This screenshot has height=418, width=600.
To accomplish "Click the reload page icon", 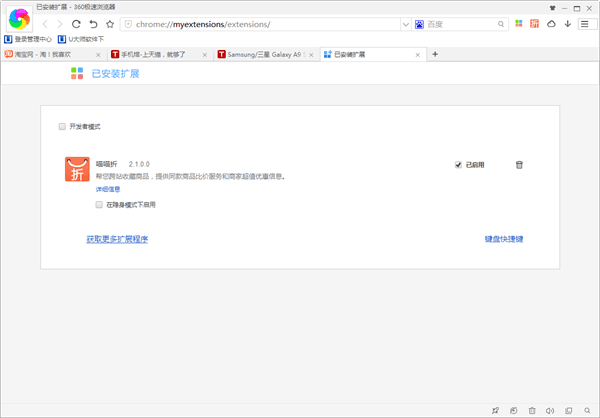I will click(76, 23).
